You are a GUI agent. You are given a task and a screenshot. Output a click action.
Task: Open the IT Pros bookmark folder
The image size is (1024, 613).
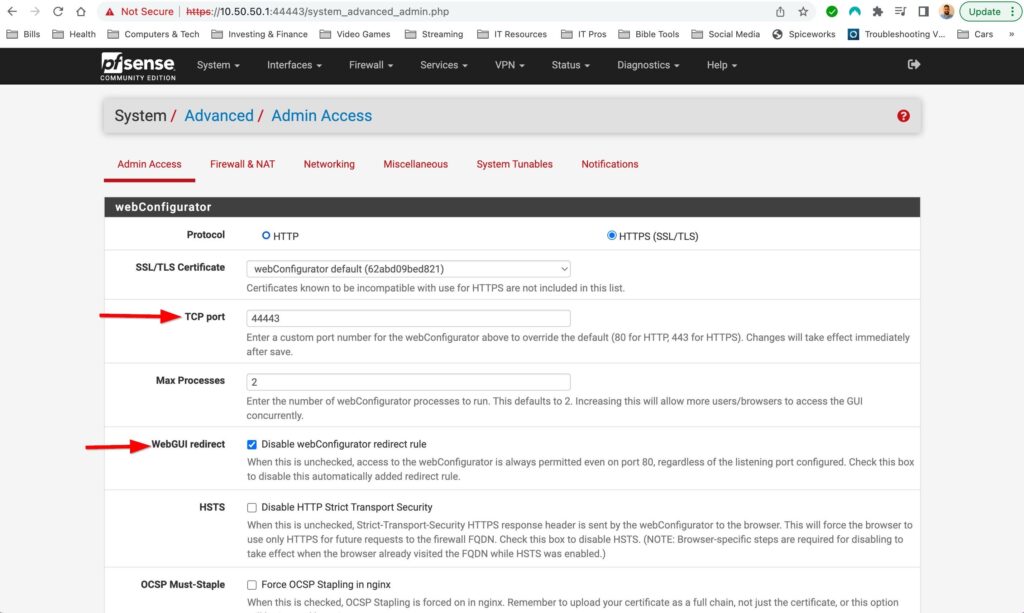tap(584, 34)
